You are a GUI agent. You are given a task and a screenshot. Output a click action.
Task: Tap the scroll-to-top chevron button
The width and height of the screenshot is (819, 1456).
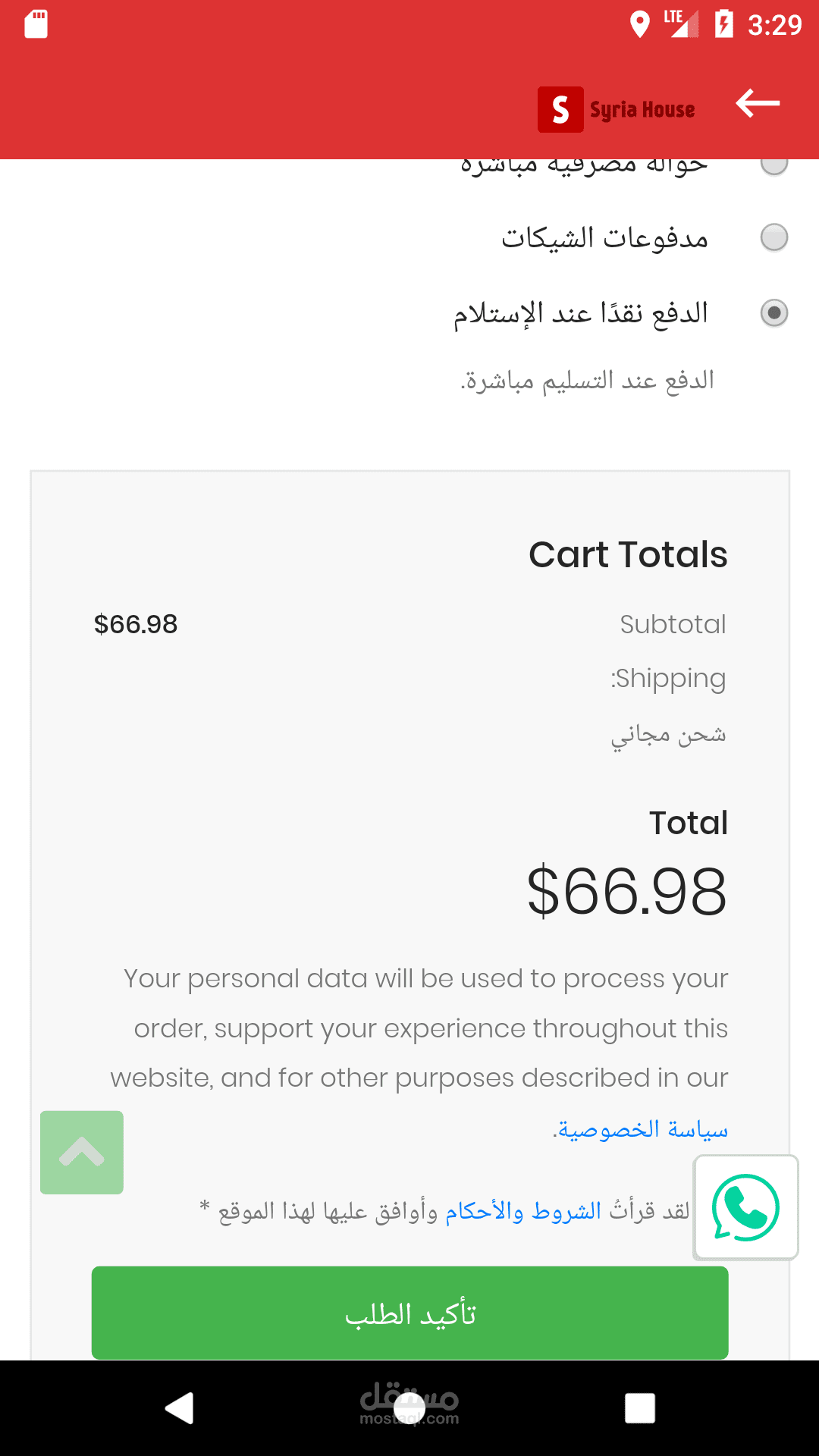(82, 1153)
